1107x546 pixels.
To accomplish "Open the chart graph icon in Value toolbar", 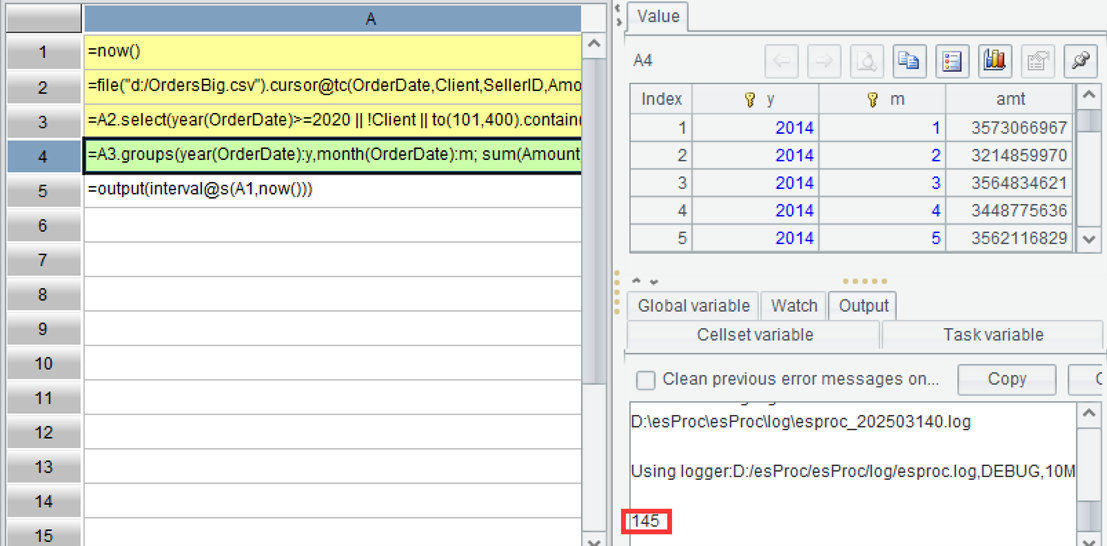I will [994, 61].
